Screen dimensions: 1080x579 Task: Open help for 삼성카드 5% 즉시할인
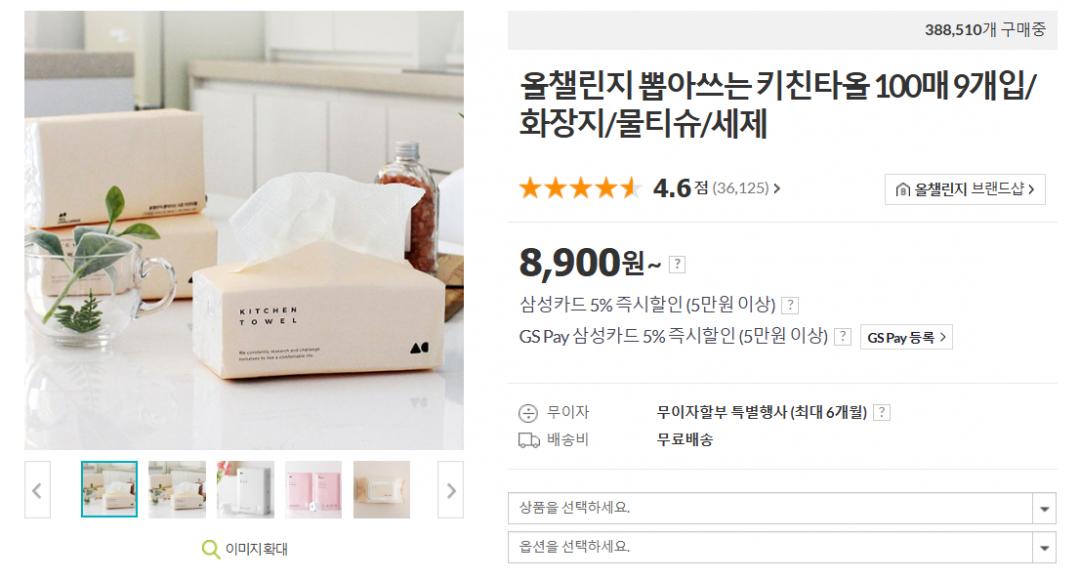(790, 306)
